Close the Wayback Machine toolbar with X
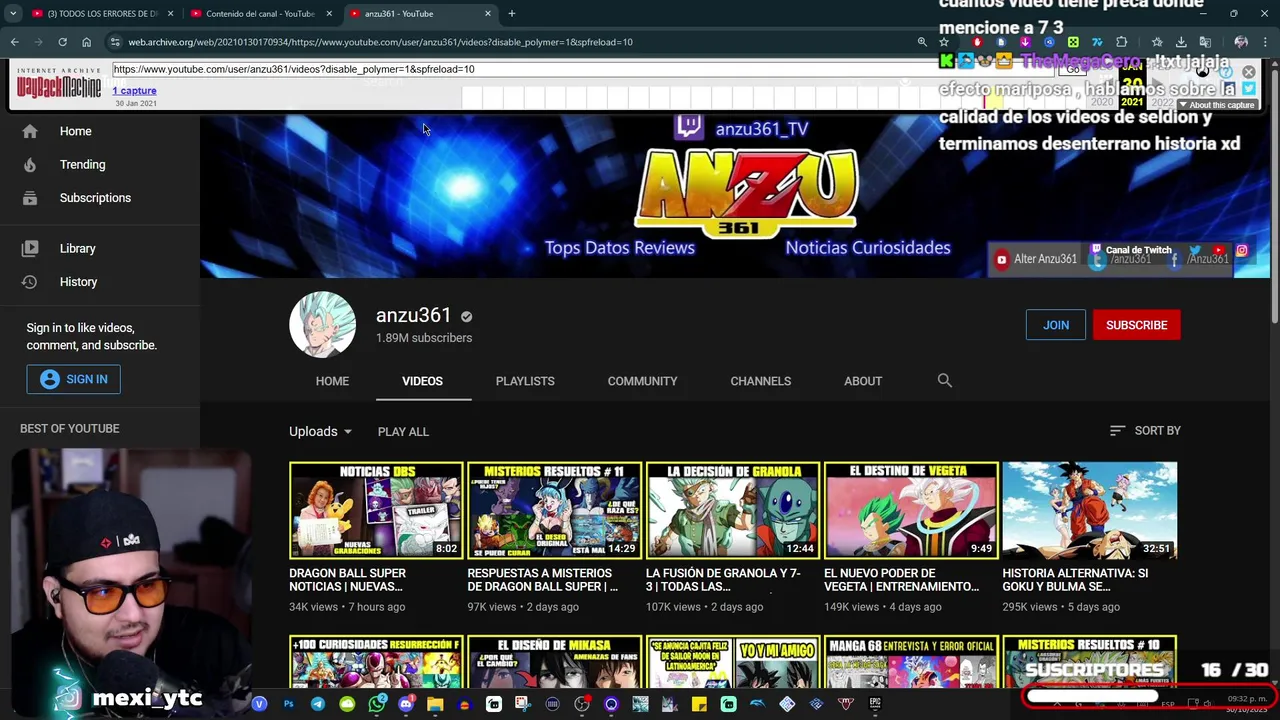The image size is (1280, 720). tap(1249, 72)
